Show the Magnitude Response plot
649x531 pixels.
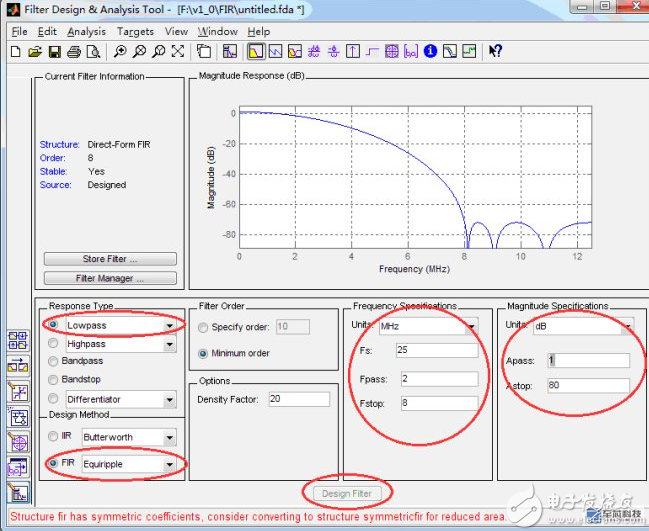256,52
